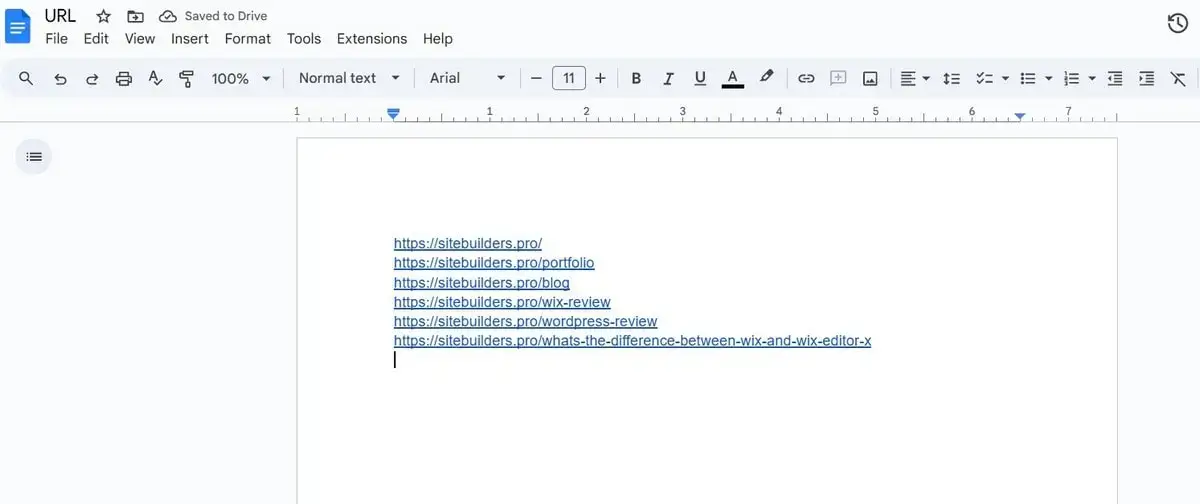Open the wix-and-wix-editor-x difference link
This screenshot has height=504, width=1200.
(633, 341)
